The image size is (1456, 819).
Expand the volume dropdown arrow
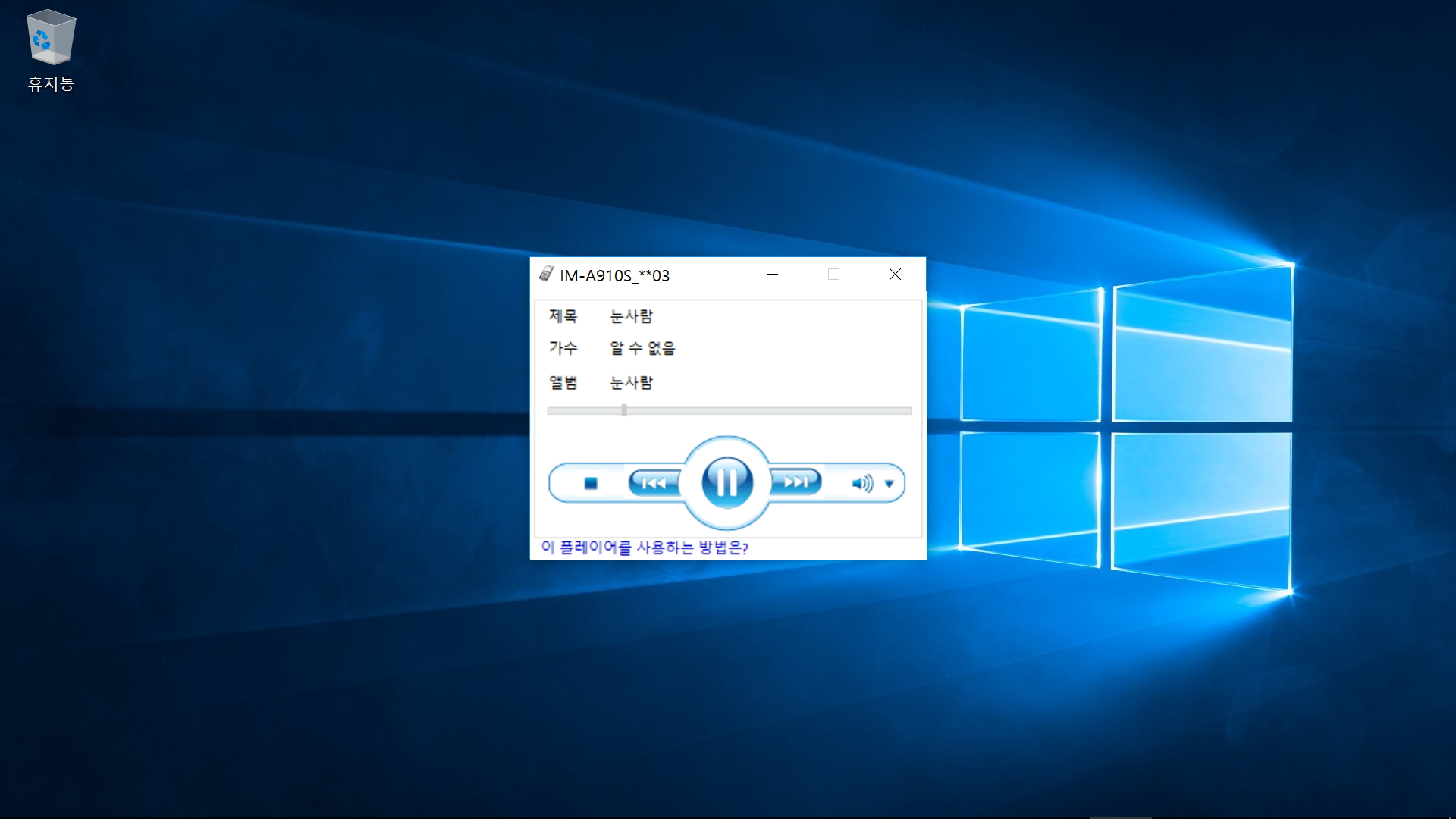(890, 484)
